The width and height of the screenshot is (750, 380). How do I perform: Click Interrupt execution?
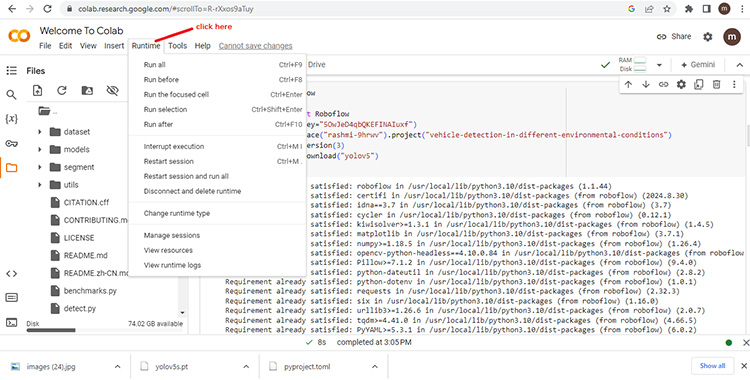tap(218, 146)
